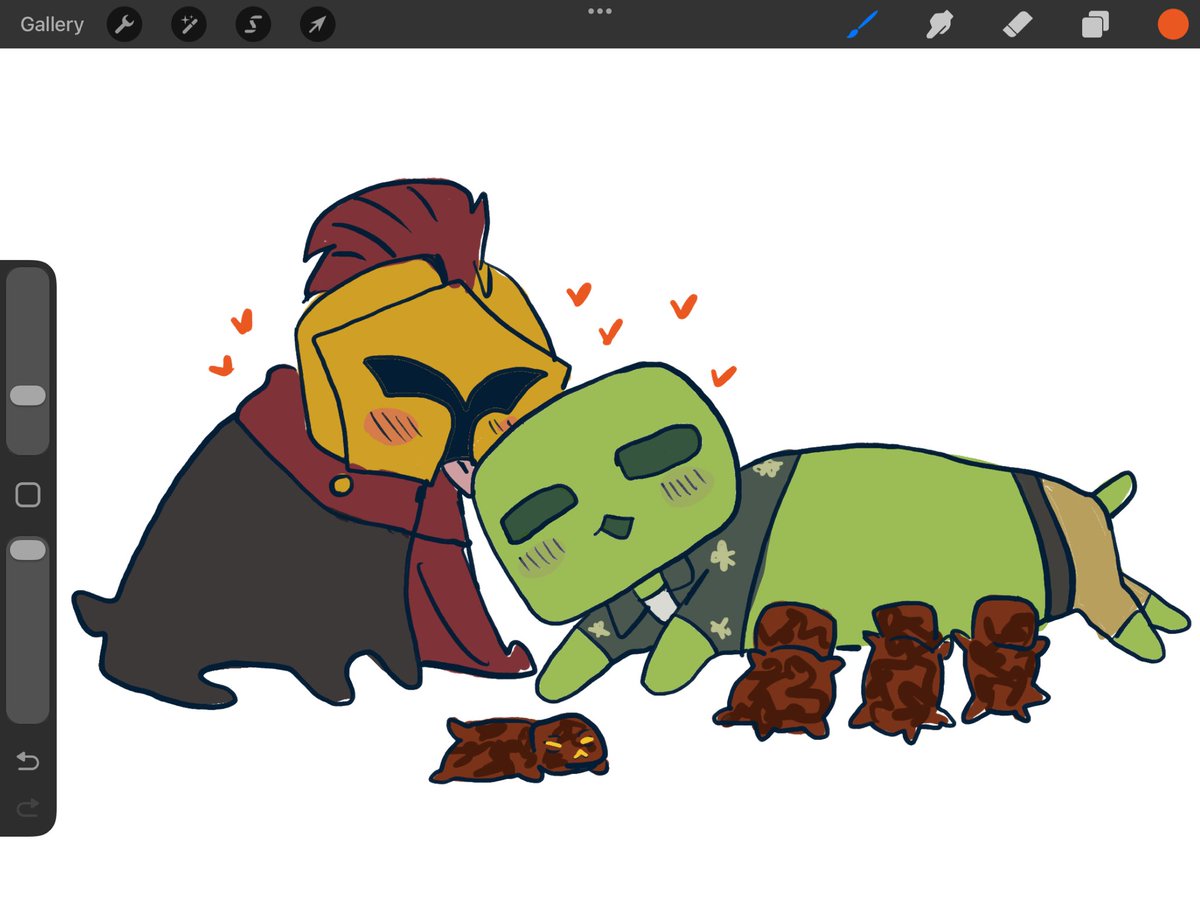Image resolution: width=1200 pixels, height=900 pixels.
Task: Open the Adjustments magic wand menu
Action: (x=188, y=24)
